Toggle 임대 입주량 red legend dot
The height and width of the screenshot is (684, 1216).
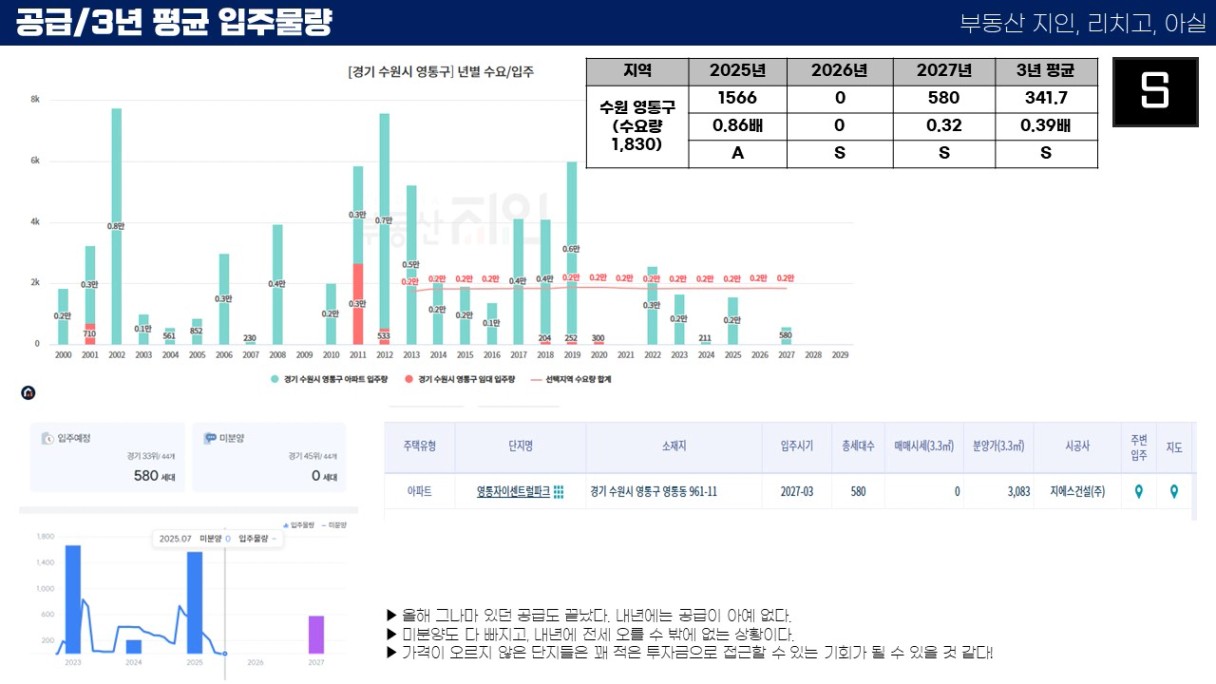pyautogui.click(x=409, y=380)
